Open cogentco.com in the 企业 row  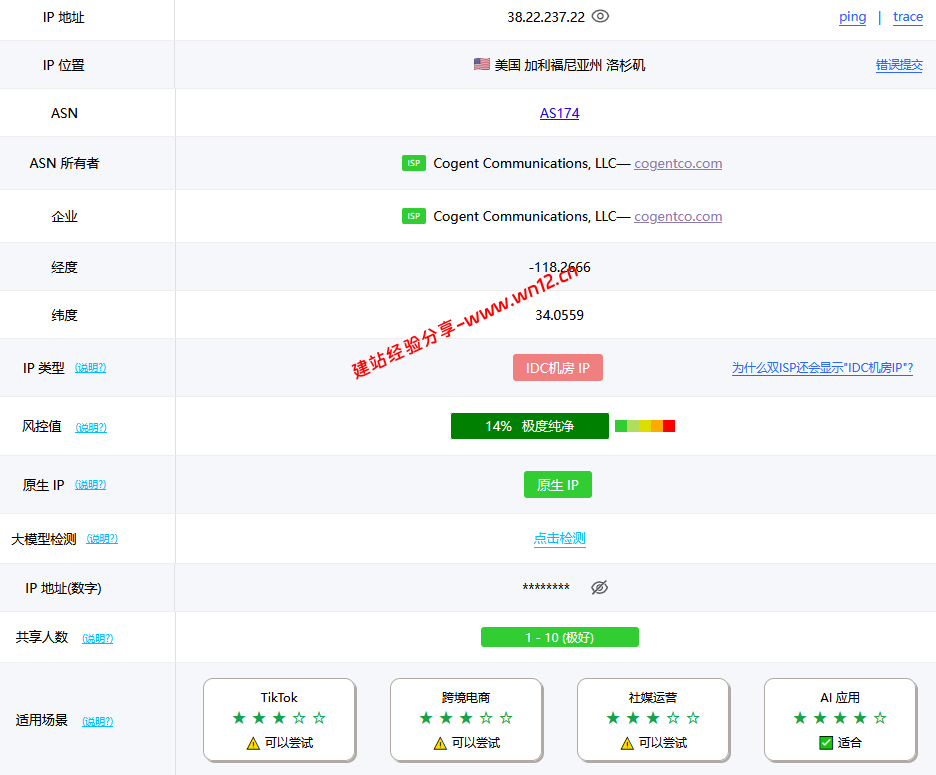click(678, 217)
